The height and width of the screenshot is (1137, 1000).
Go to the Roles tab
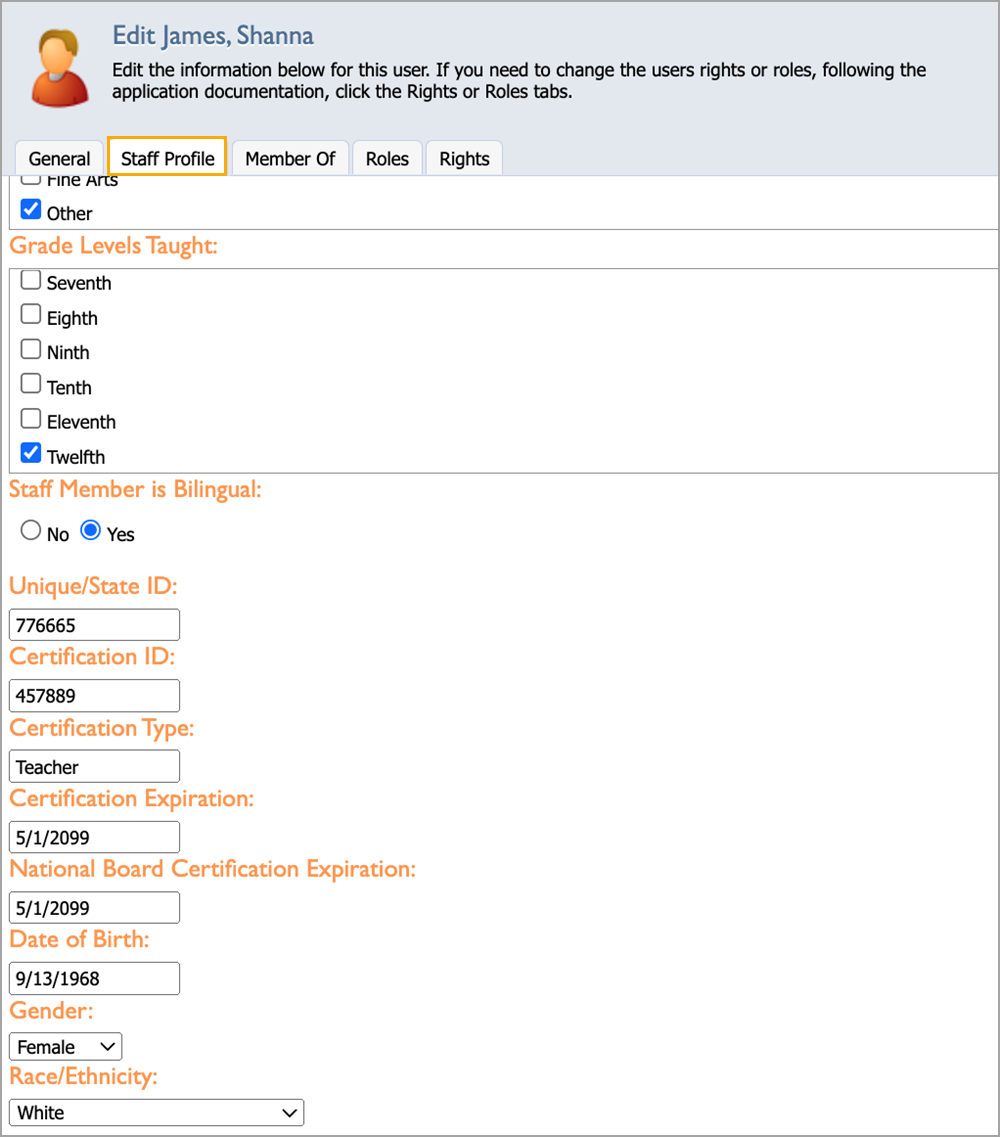click(387, 159)
